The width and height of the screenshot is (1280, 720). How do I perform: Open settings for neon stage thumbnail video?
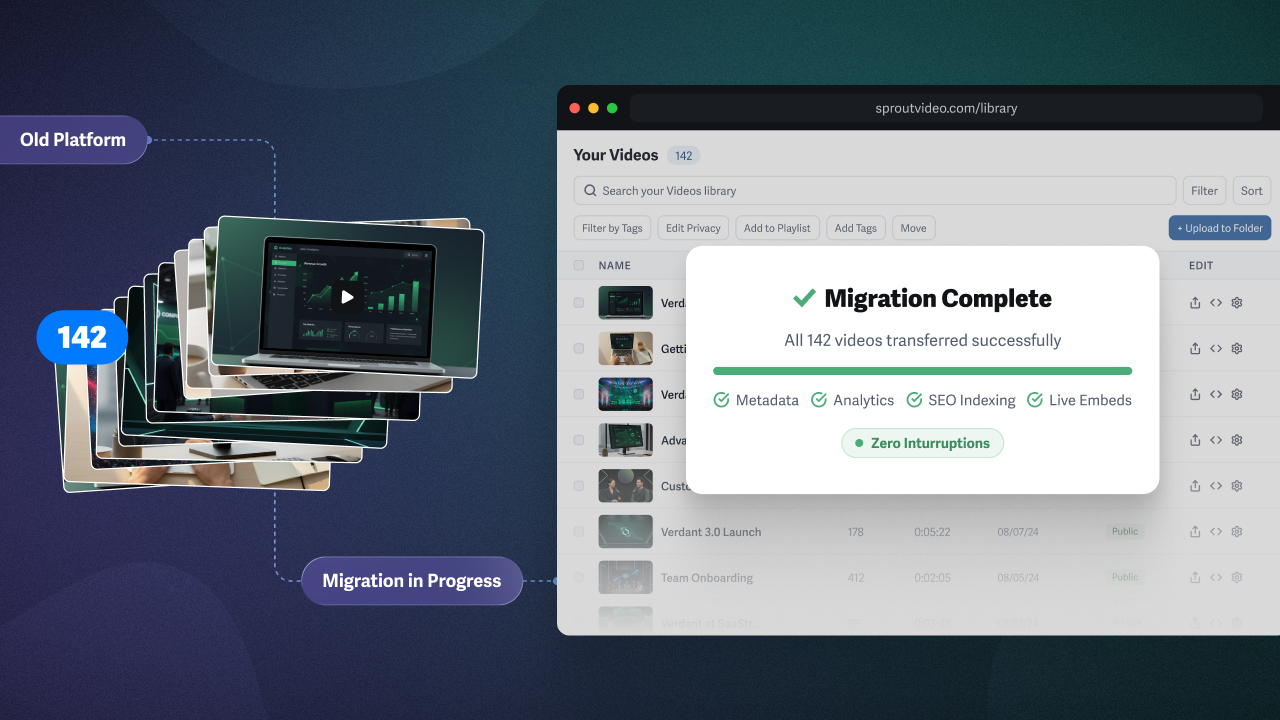point(1237,395)
